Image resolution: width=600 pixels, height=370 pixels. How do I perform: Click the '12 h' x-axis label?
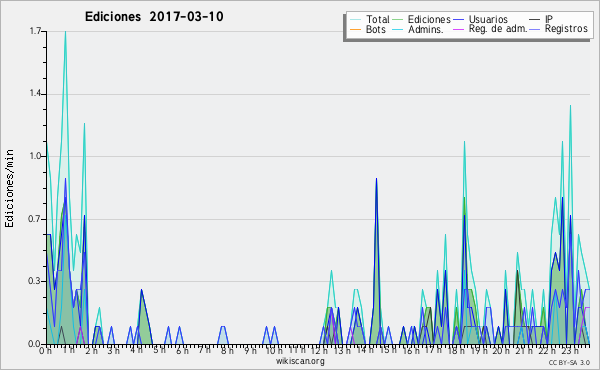pyautogui.click(x=319, y=350)
